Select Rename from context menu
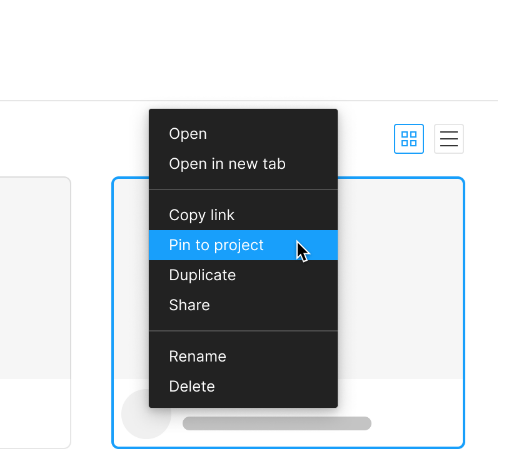Screen dimensions: 522x471 (243, 356)
